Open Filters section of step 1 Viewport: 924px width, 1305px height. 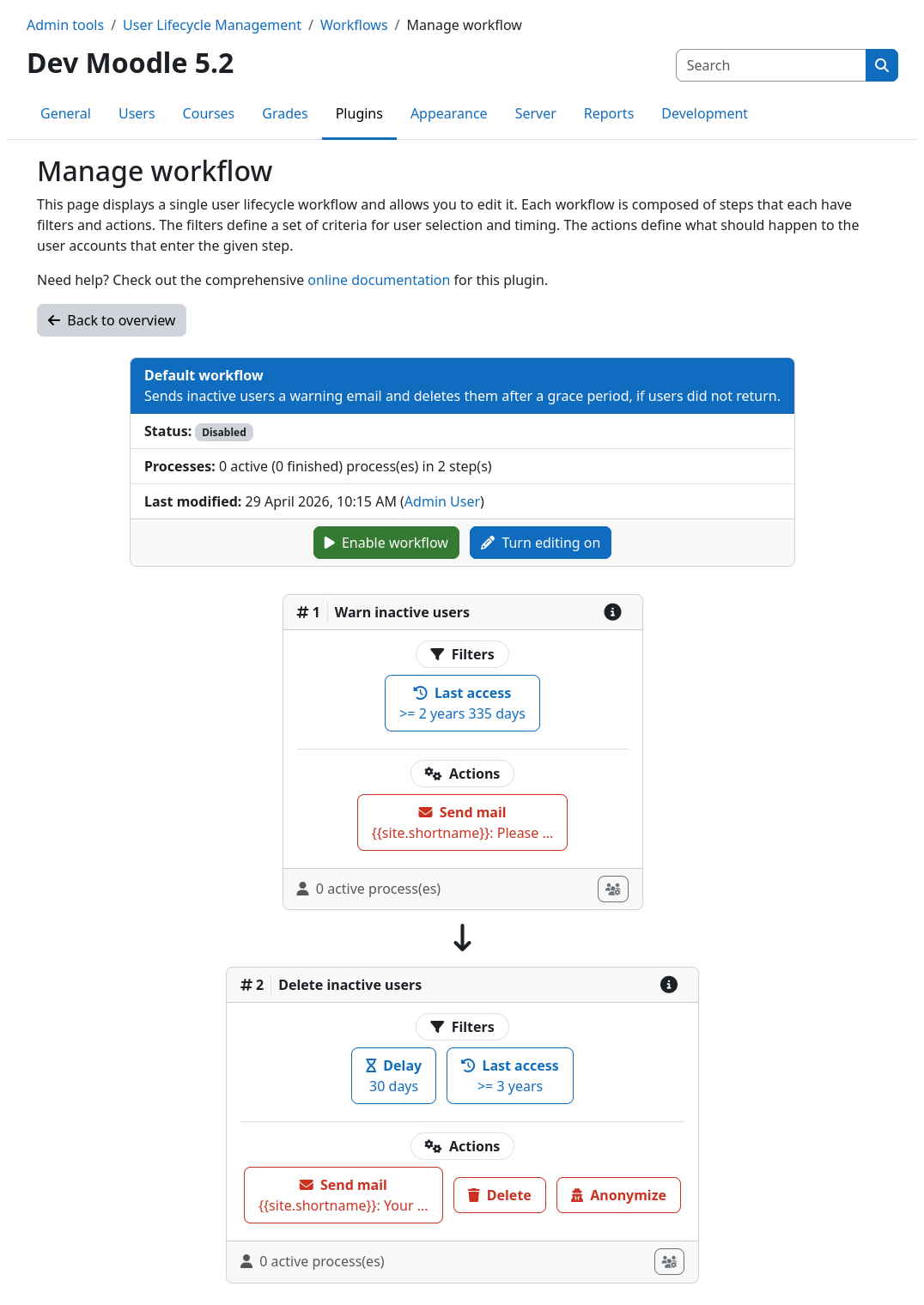tap(462, 653)
